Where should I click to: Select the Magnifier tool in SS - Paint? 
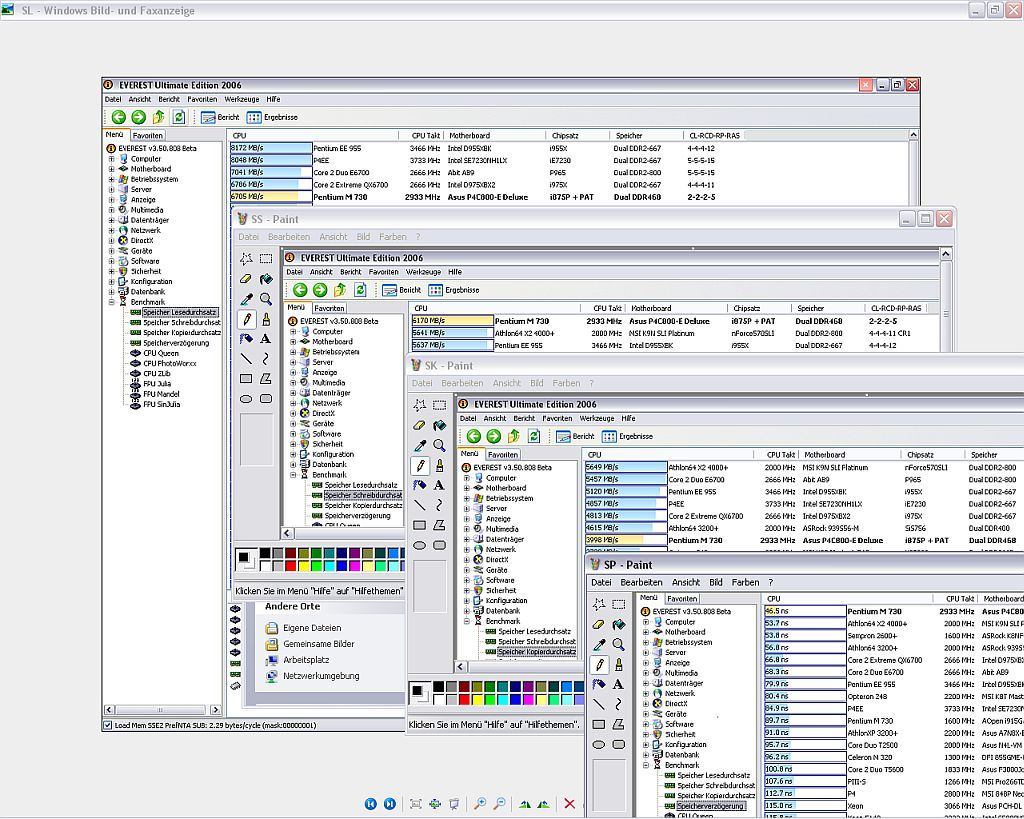pos(266,299)
